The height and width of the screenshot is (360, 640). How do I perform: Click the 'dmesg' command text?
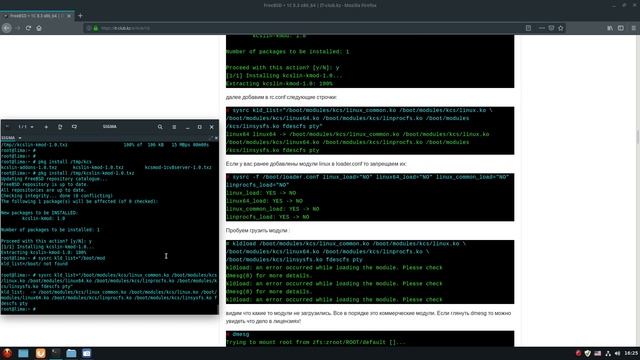click(x=240, y=334)
